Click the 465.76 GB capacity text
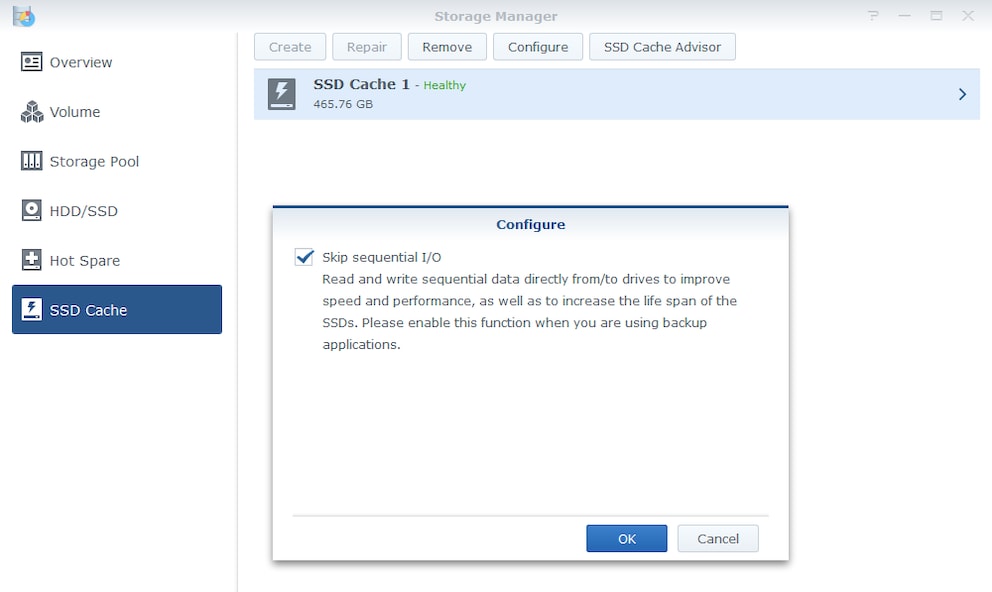 point(343,104)
